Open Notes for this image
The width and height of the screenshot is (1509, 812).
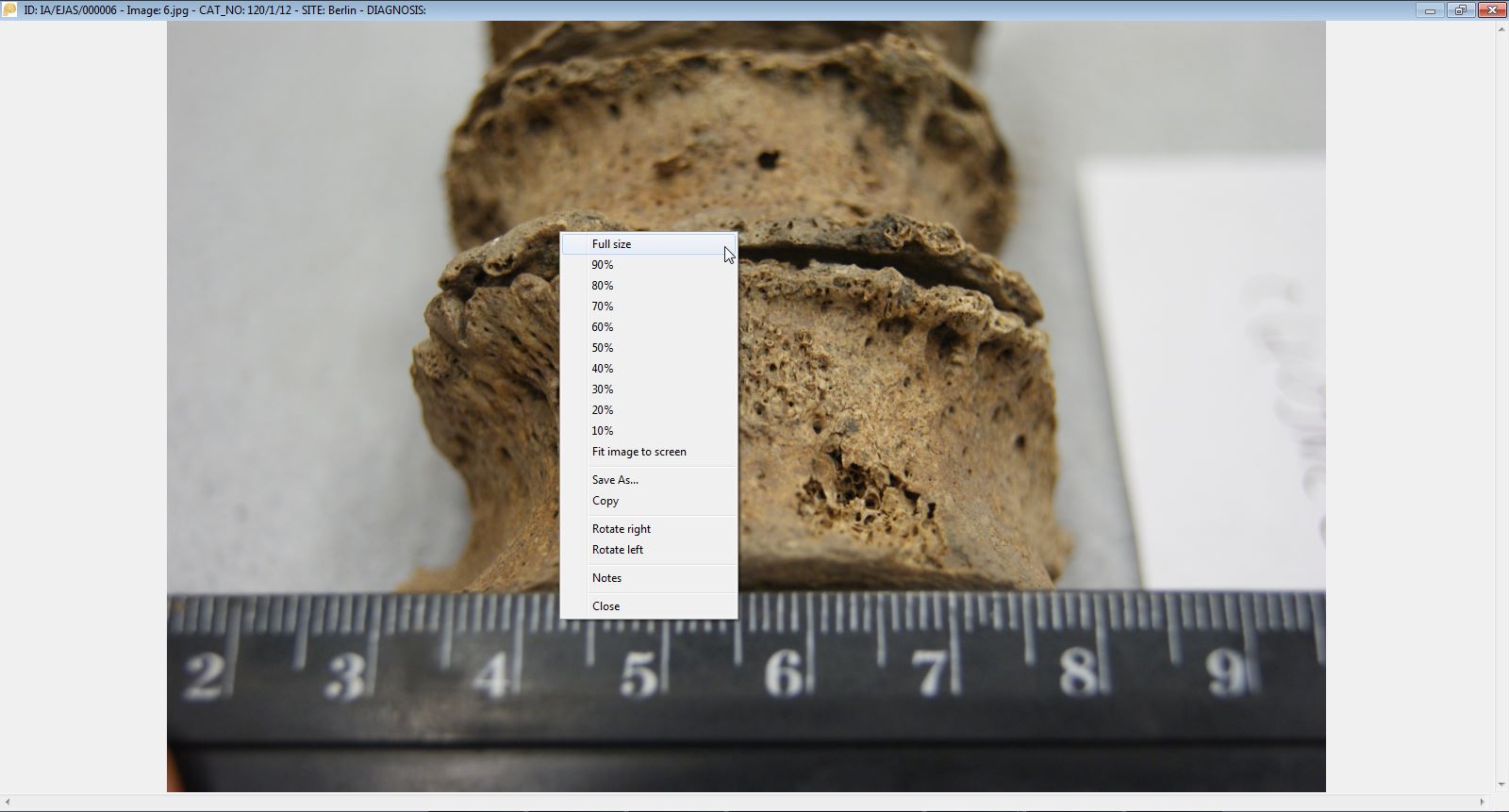(606, 578)
